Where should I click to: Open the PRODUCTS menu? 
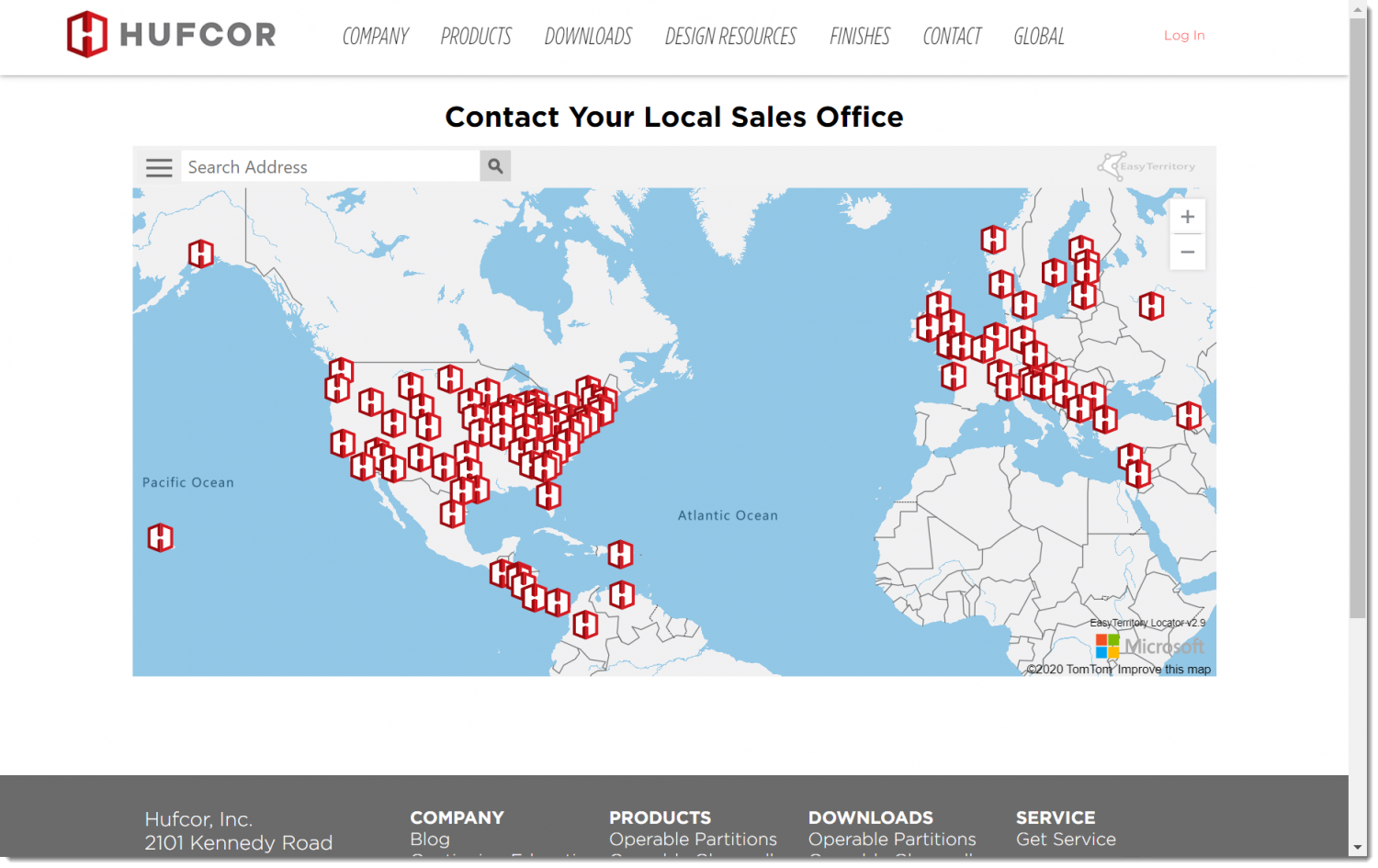475,36
